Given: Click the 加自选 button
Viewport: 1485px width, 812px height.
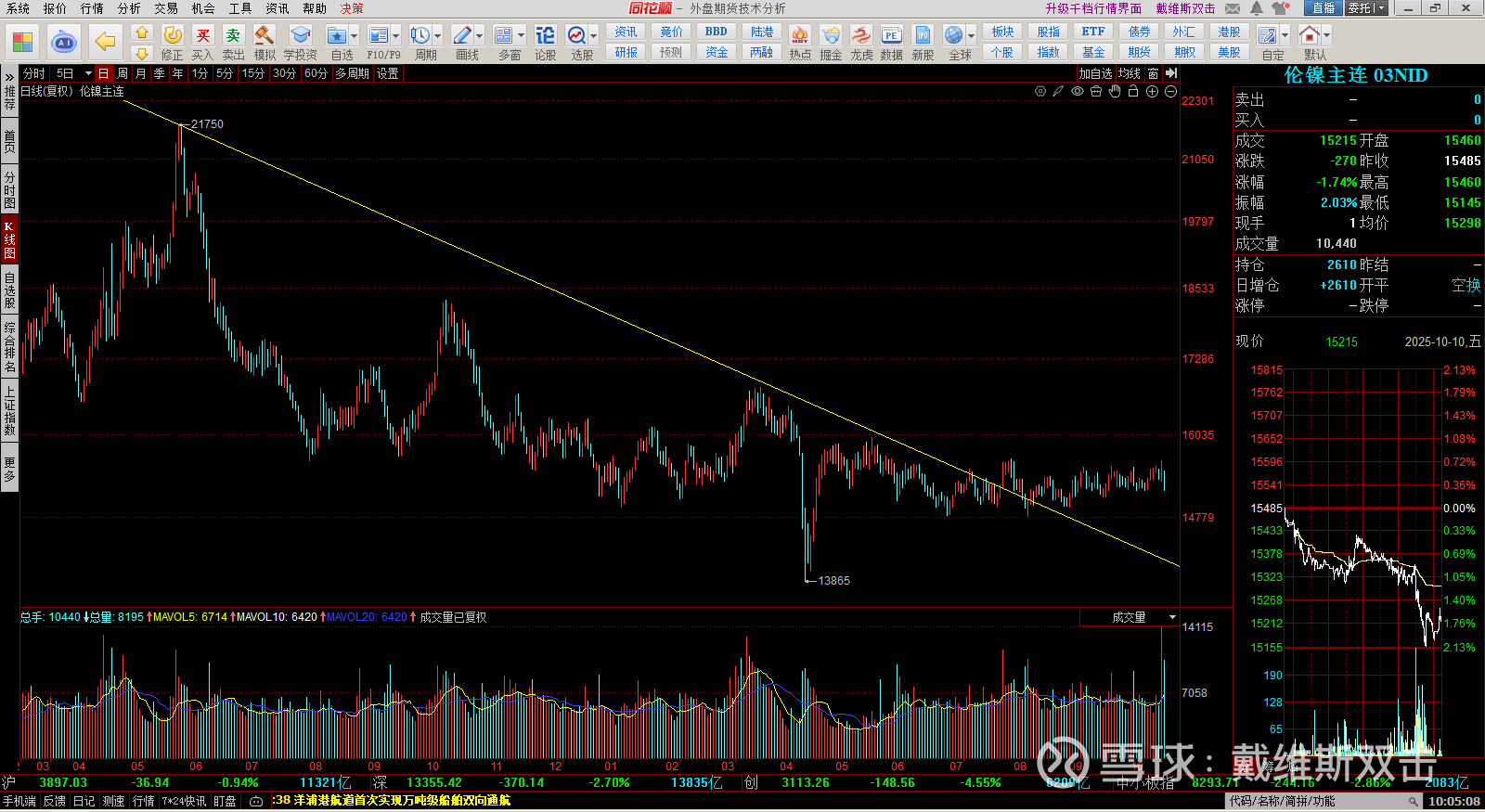Looking at the screenshot, I should 1095,73.
